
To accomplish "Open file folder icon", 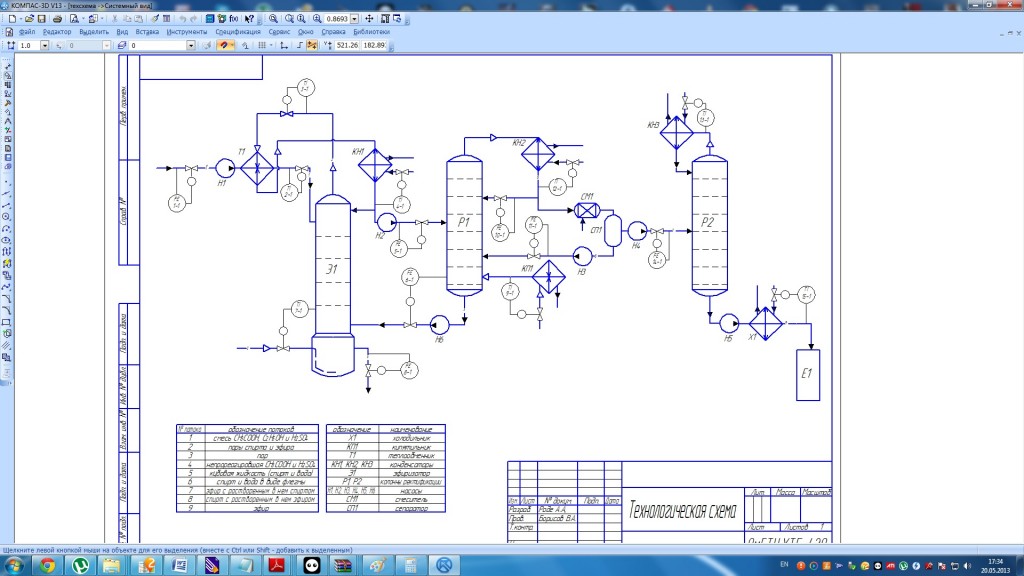I will (29, 19).
